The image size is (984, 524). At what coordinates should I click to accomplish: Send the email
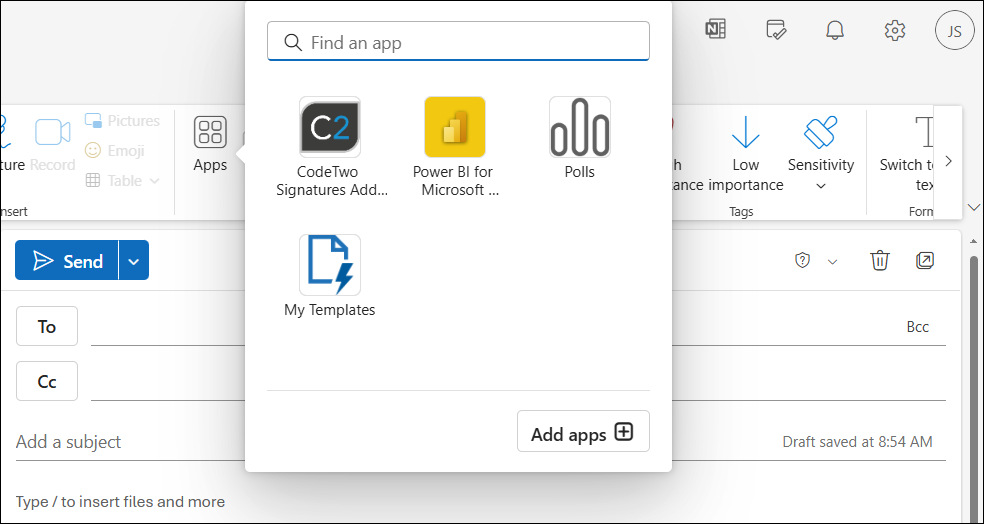point(67,260)
